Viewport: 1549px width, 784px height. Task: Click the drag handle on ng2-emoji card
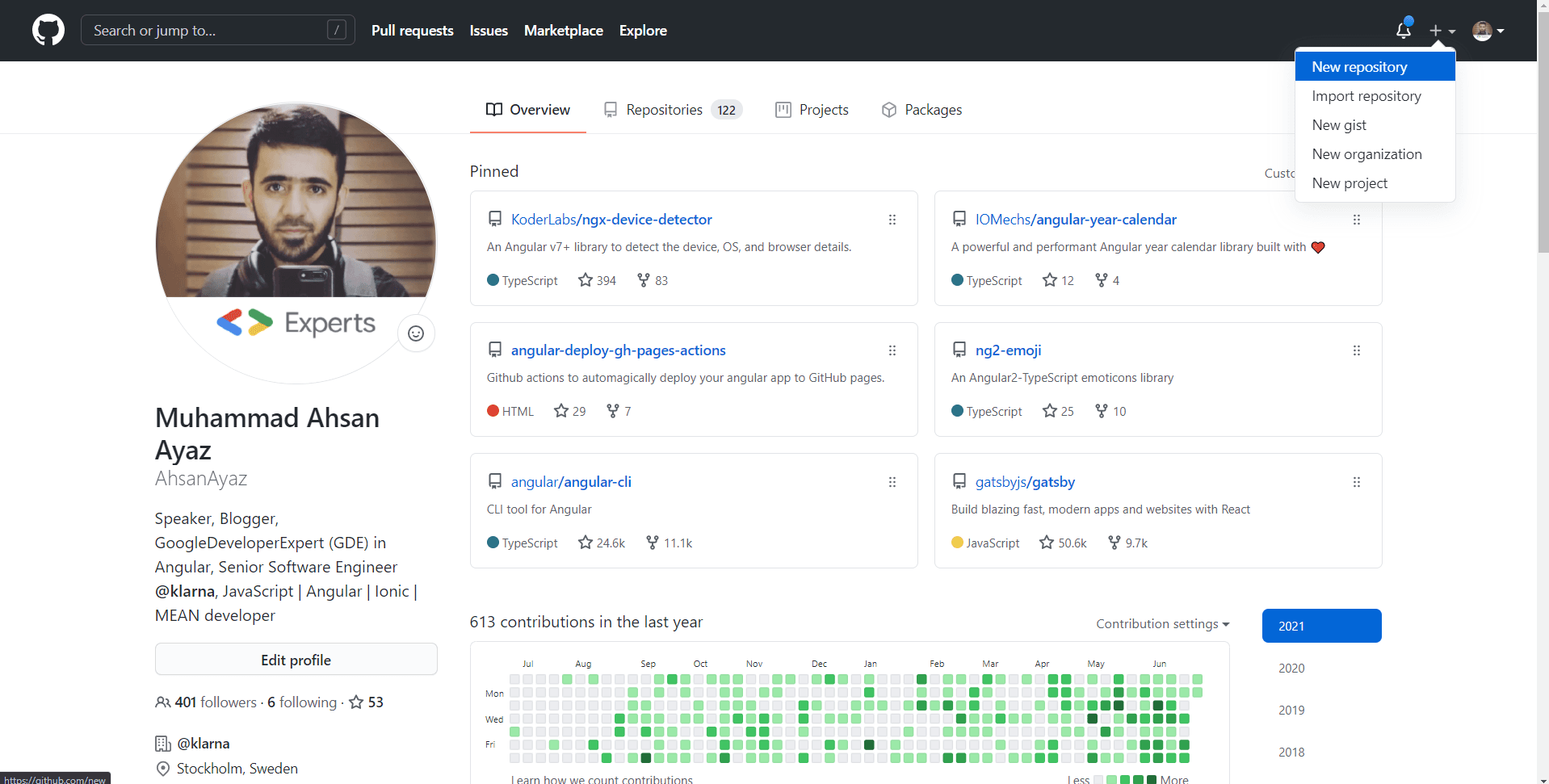pyautogui.click(x=1357, y=350)
